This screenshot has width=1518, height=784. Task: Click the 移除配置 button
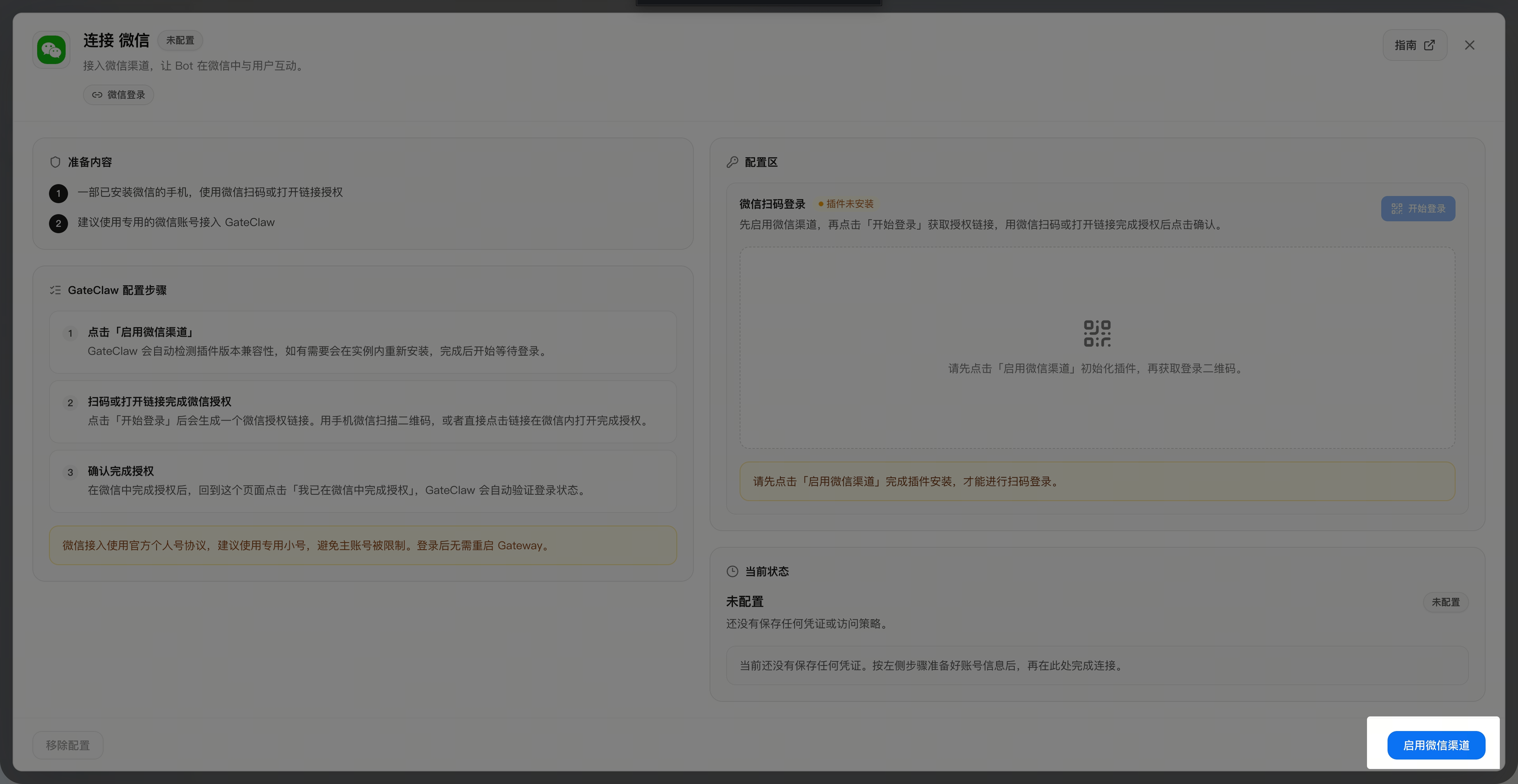68,745
